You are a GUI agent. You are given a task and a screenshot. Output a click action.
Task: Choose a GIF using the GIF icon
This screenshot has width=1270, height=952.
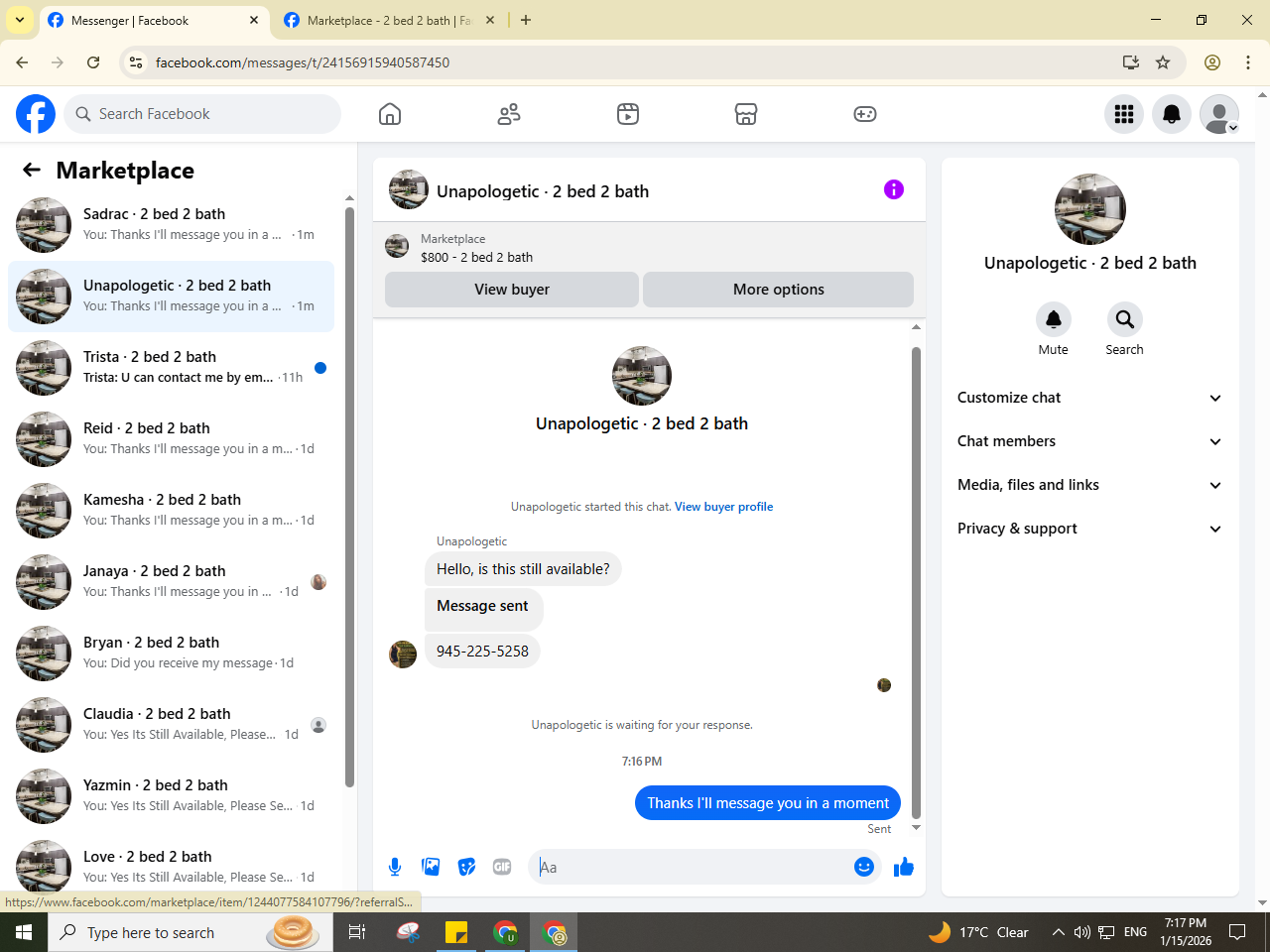click(x=502, y=867)
